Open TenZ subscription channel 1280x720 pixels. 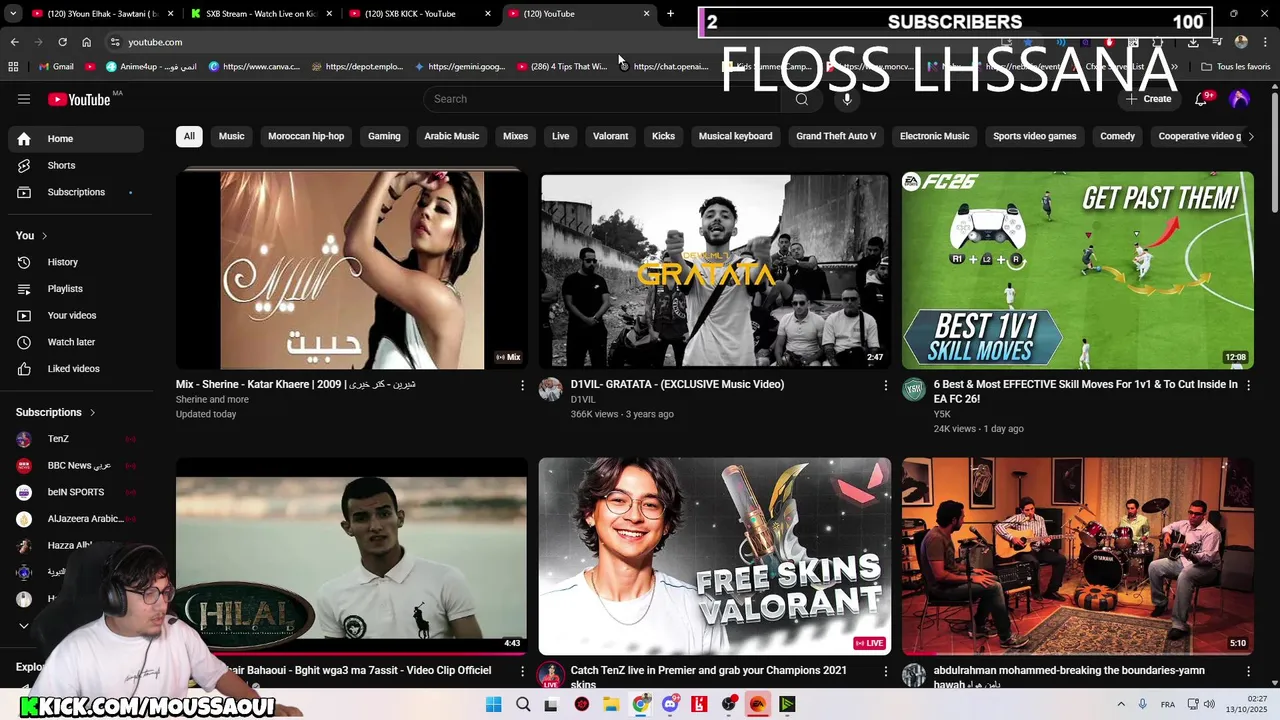pyautogui.click(x=76, y=439)
